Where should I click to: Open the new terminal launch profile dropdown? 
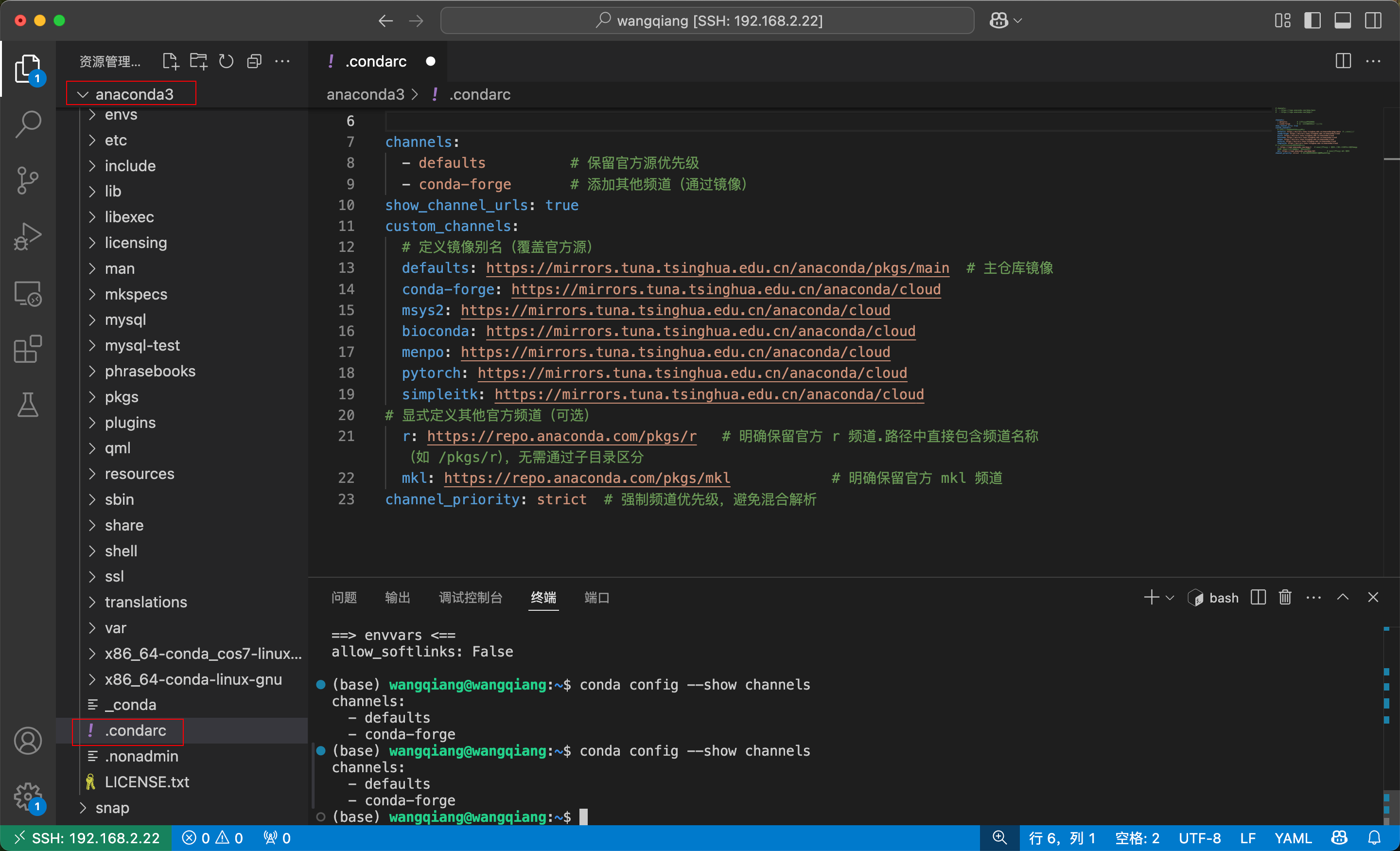pyautogui.click(x=1170, y=598)
